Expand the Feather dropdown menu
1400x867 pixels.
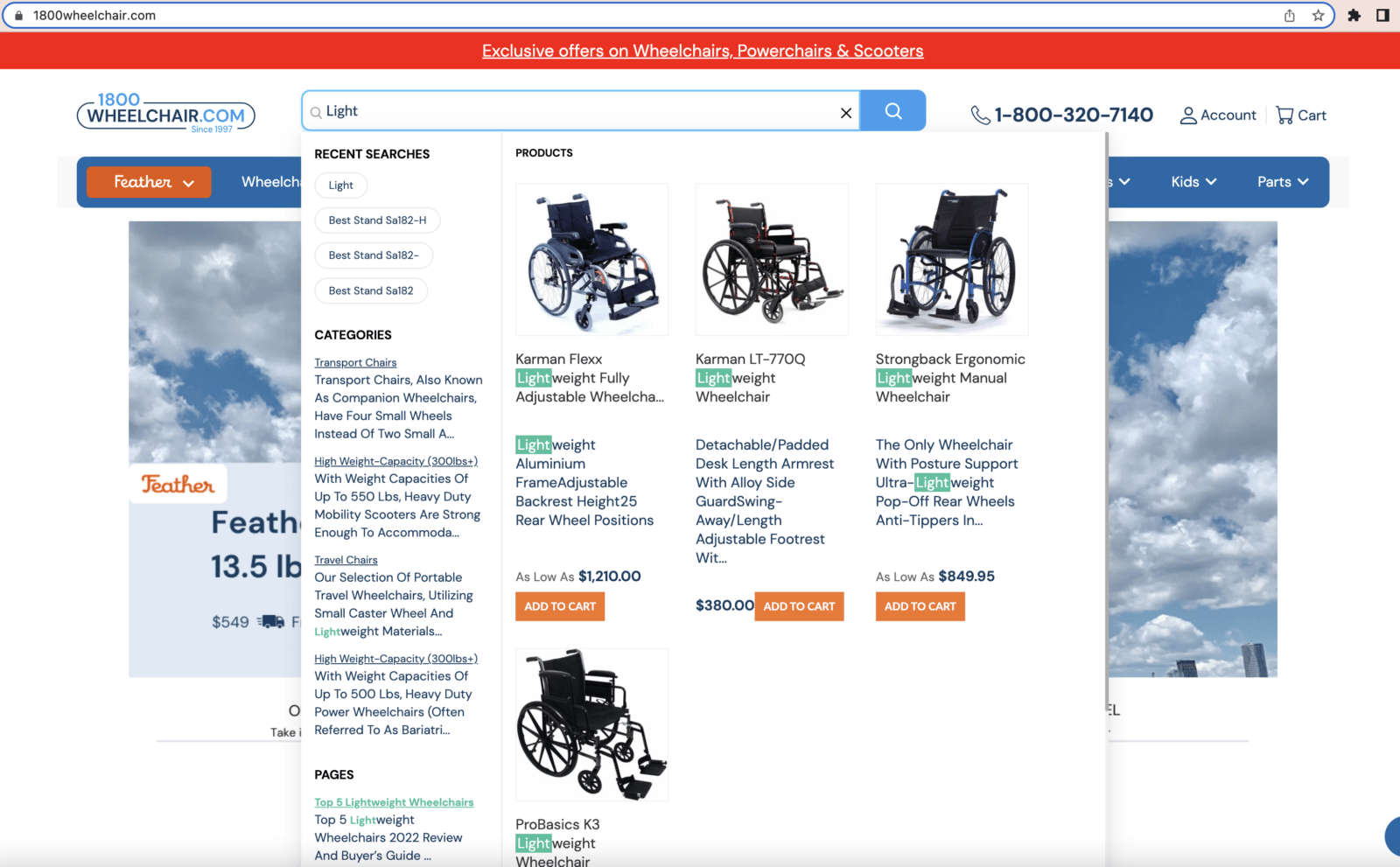click(149, 182)
